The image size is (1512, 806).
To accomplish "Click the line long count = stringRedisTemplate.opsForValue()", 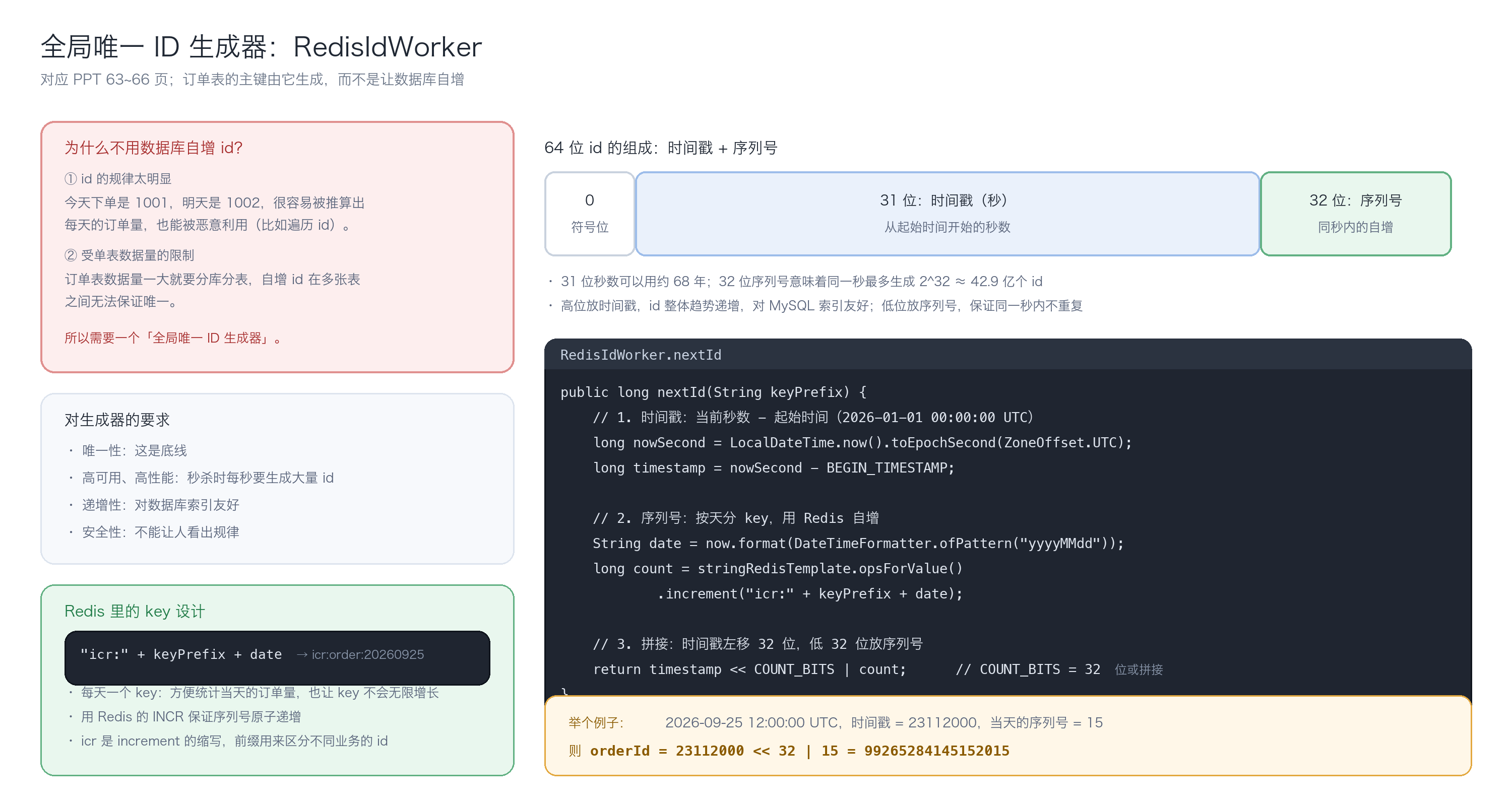I will pyautogui.click(x=778, y=568).
